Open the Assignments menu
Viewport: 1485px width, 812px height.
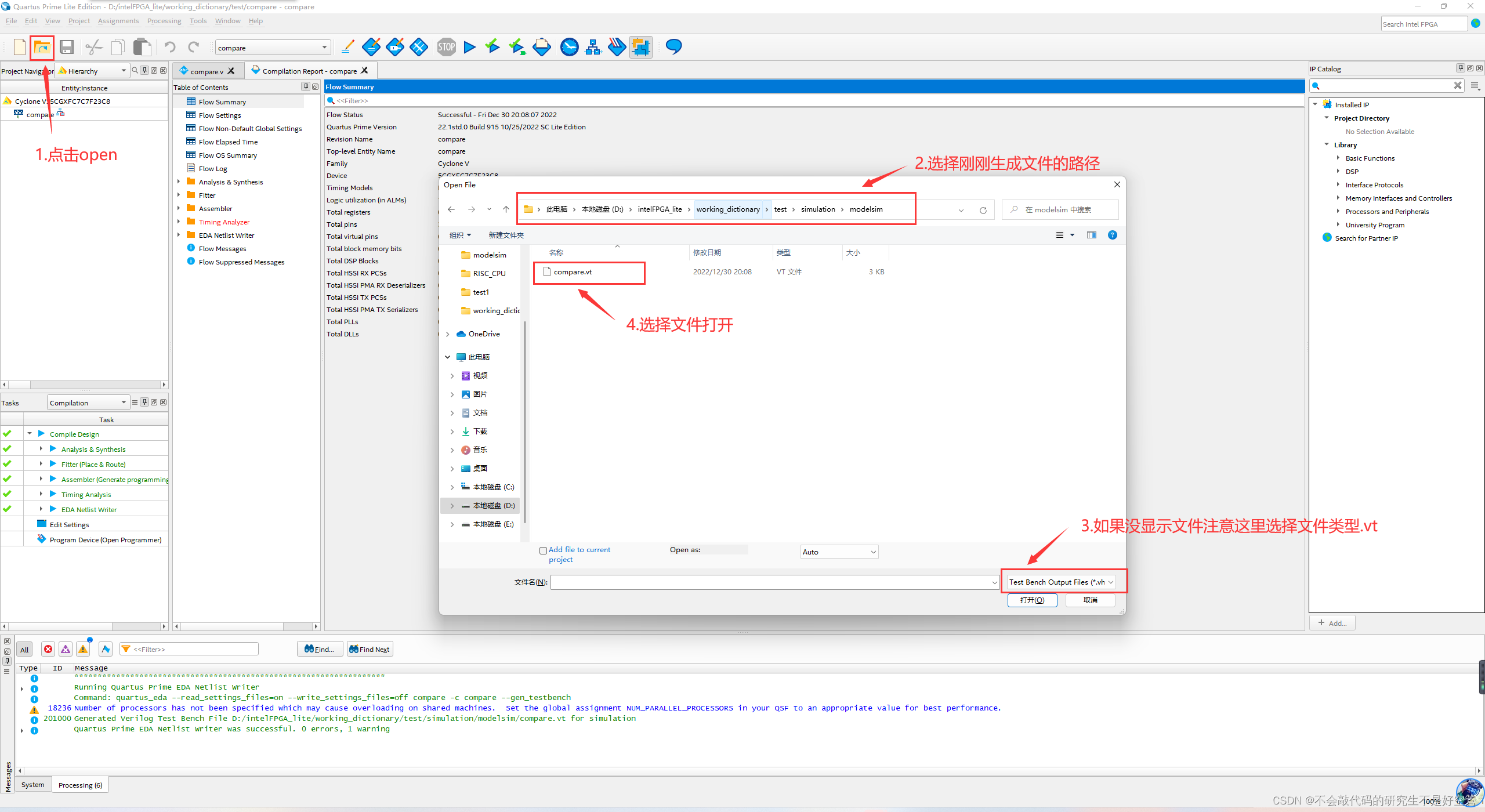118,21
